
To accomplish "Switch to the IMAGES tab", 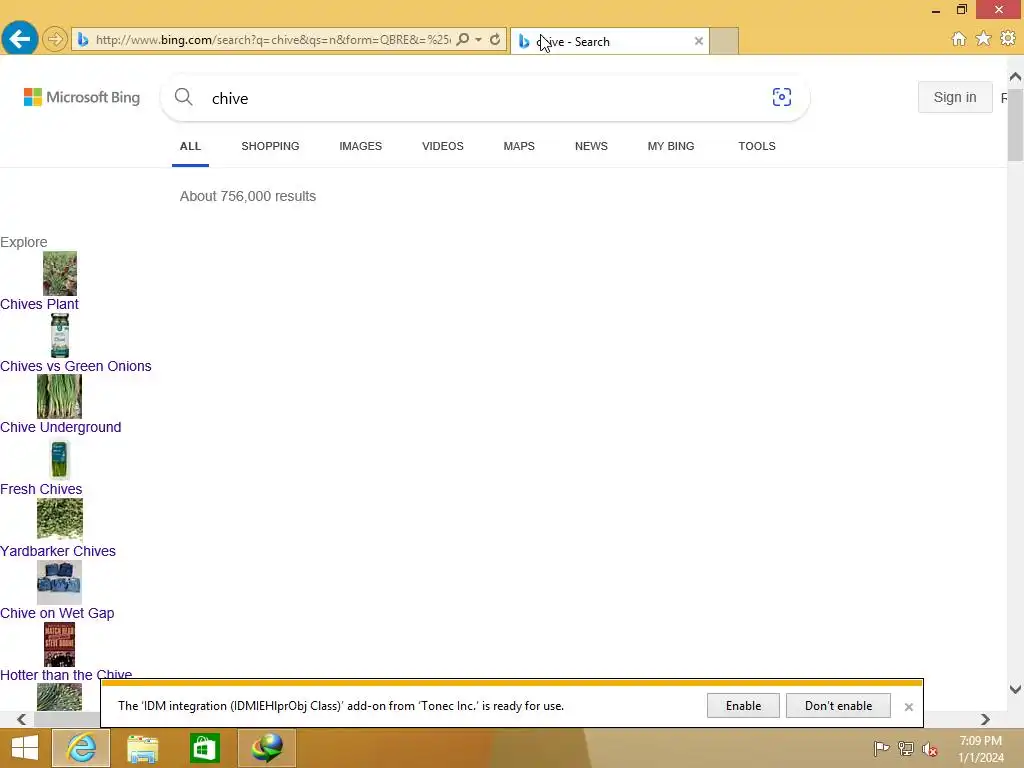I will (x=360, y=146).
